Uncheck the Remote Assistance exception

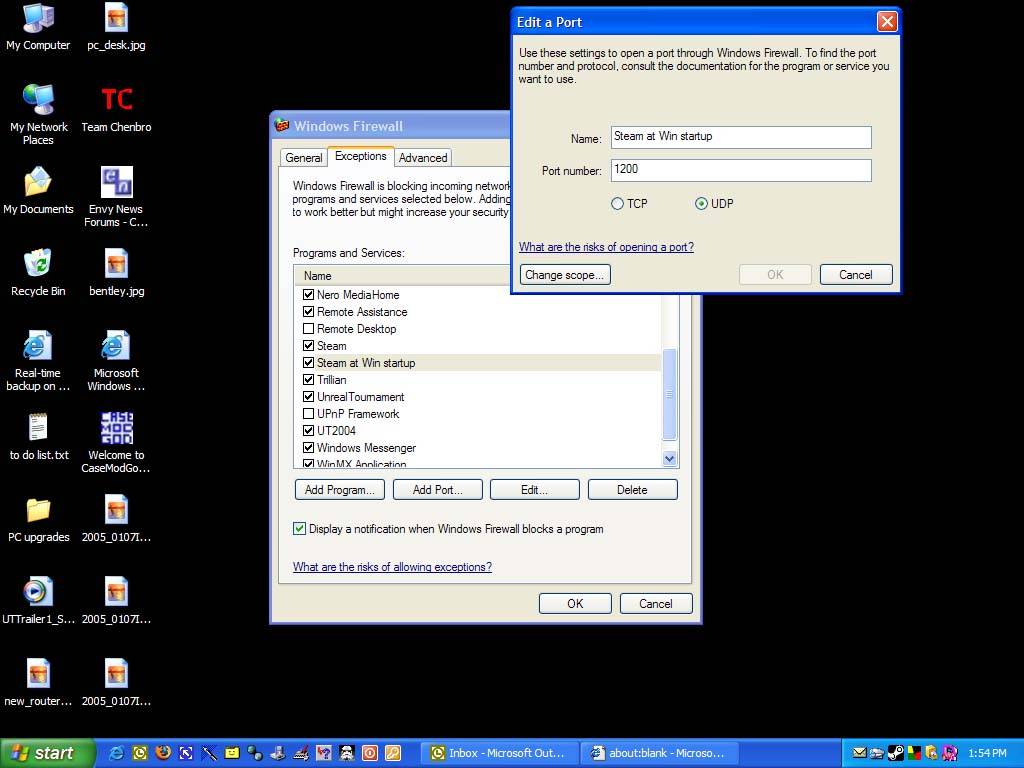coord(308,312)
